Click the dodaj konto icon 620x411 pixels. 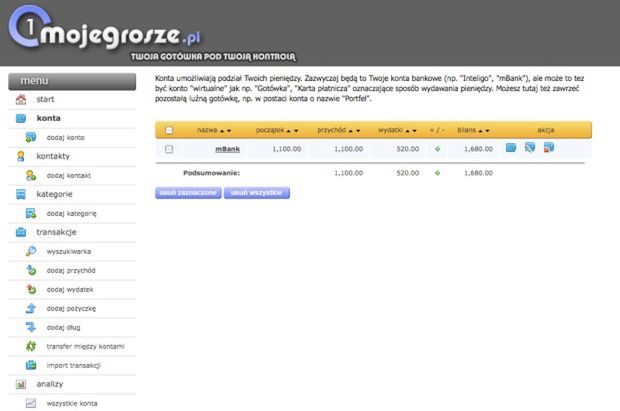click(31, 137)
